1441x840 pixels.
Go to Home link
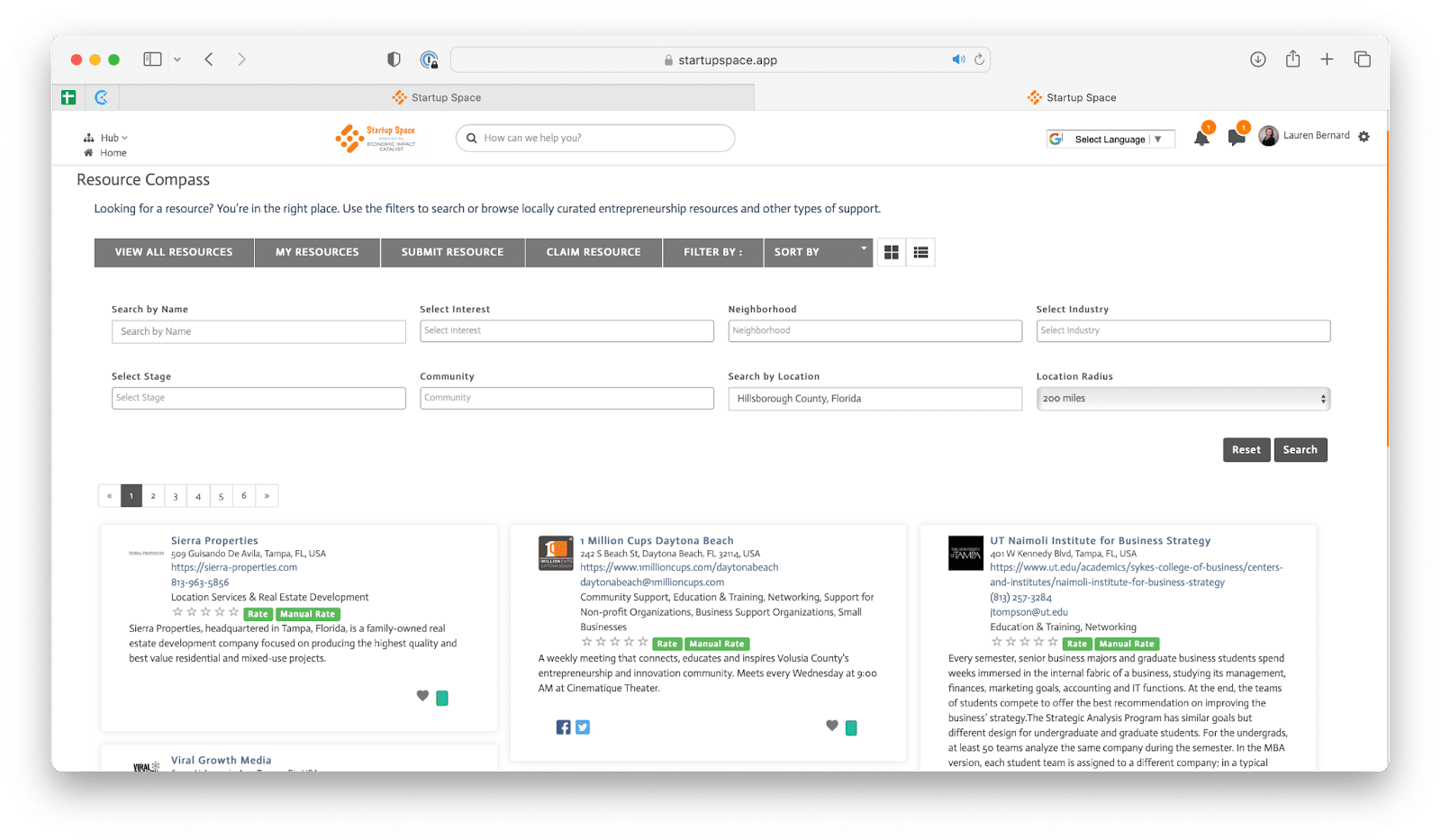[x=113, y=153]
